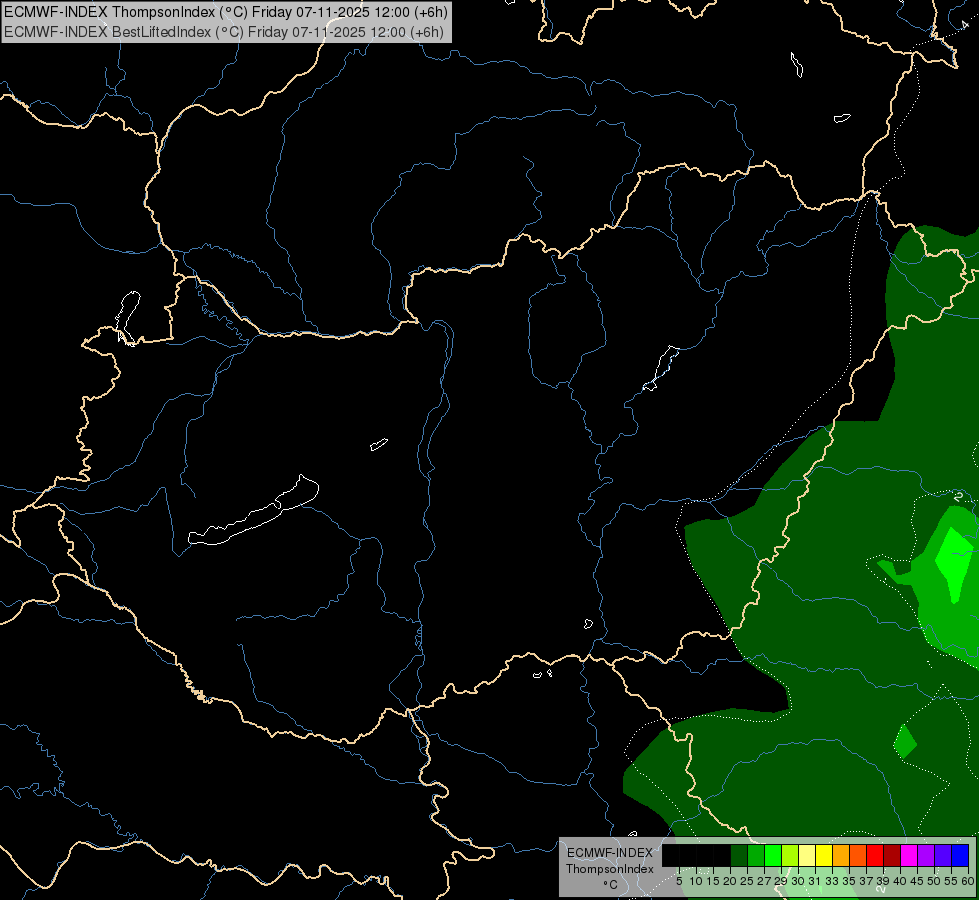Image resolution: width=979 pixels, height=900 pixels.
Task: Click legend tick label 37
Action: 865,881
